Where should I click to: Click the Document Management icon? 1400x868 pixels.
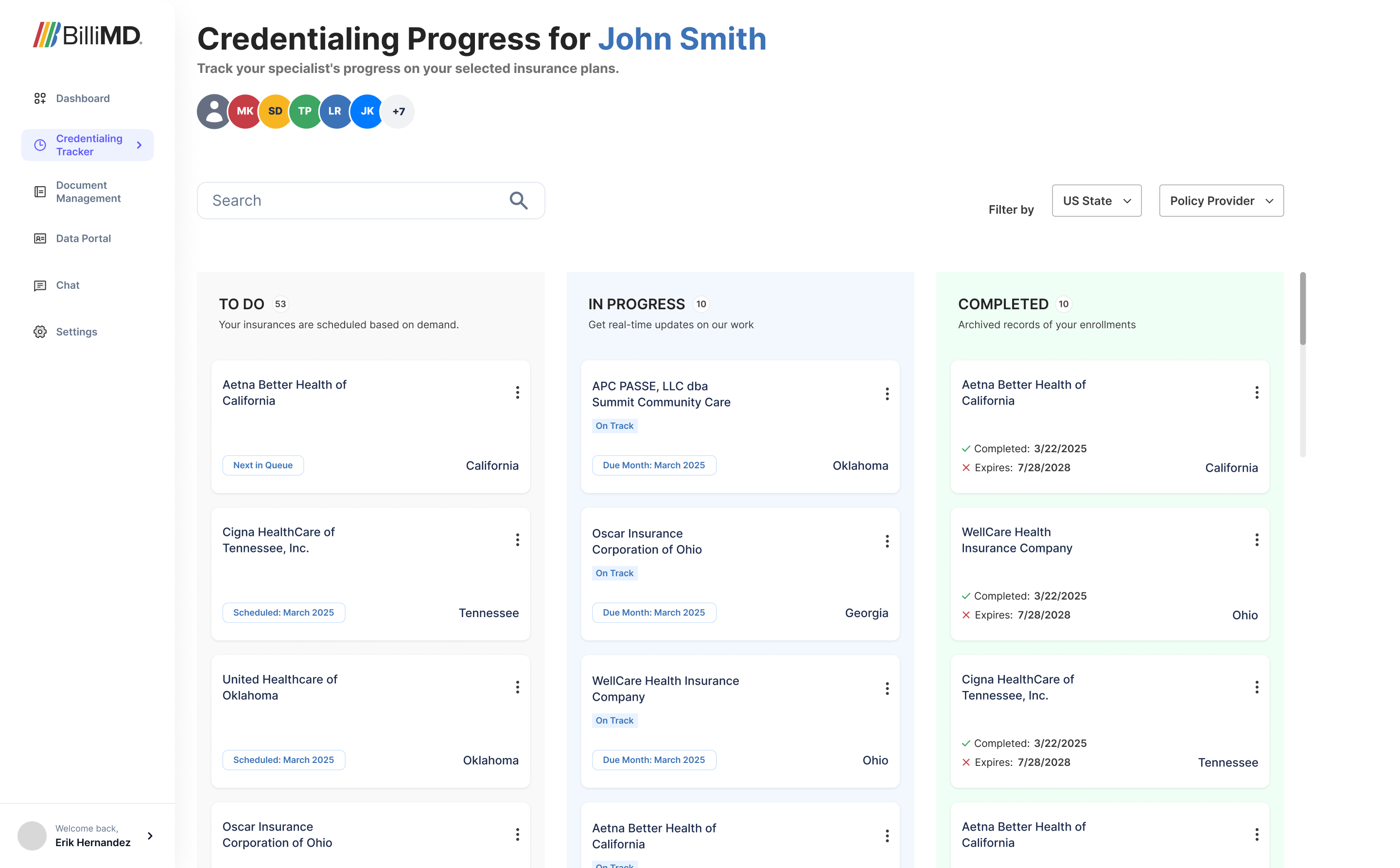[x=39, y=192]
